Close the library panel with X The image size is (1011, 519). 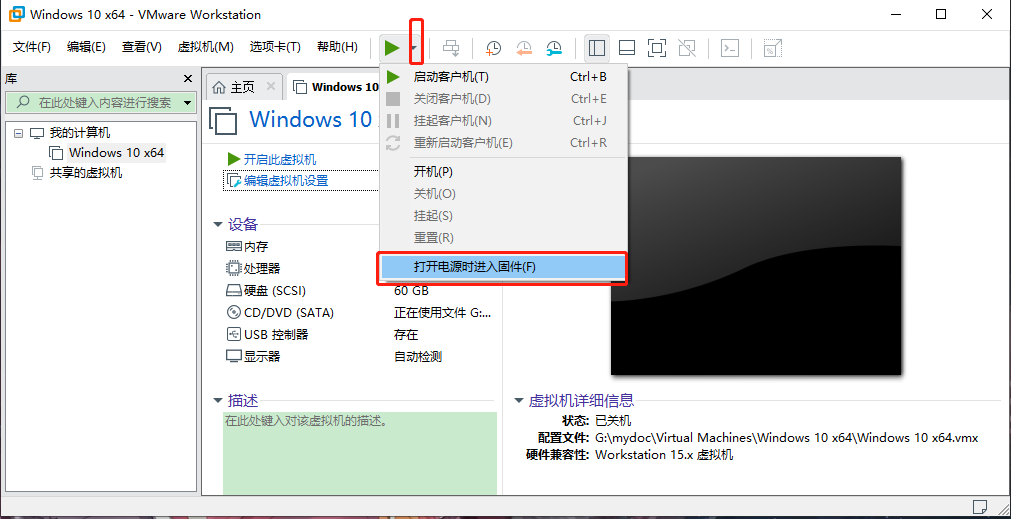click(188, 79)
